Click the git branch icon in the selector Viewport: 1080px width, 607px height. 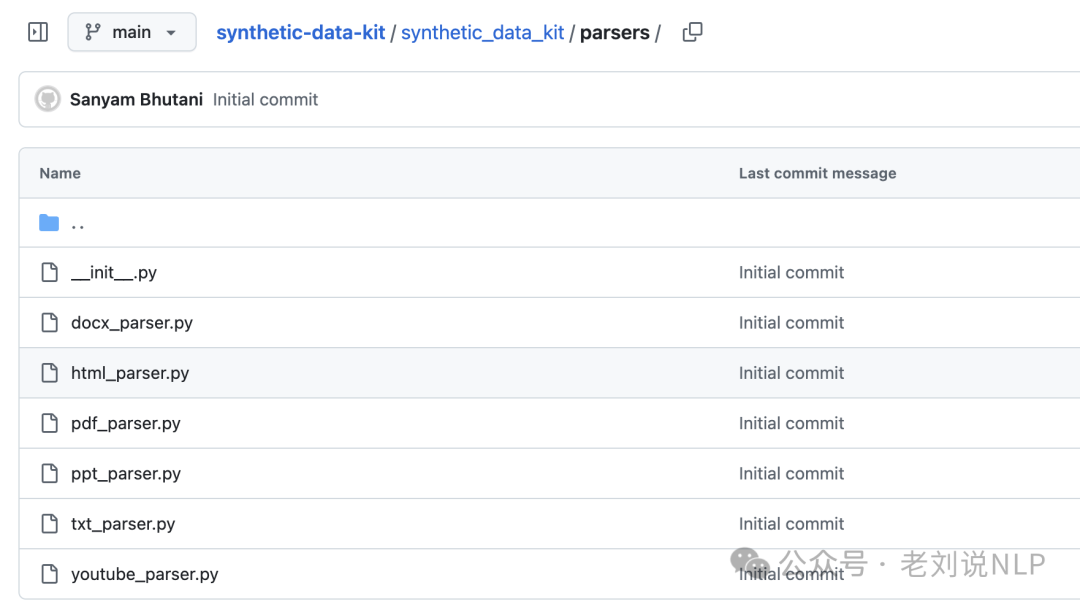pyautogui.click(x=92, y=32)
